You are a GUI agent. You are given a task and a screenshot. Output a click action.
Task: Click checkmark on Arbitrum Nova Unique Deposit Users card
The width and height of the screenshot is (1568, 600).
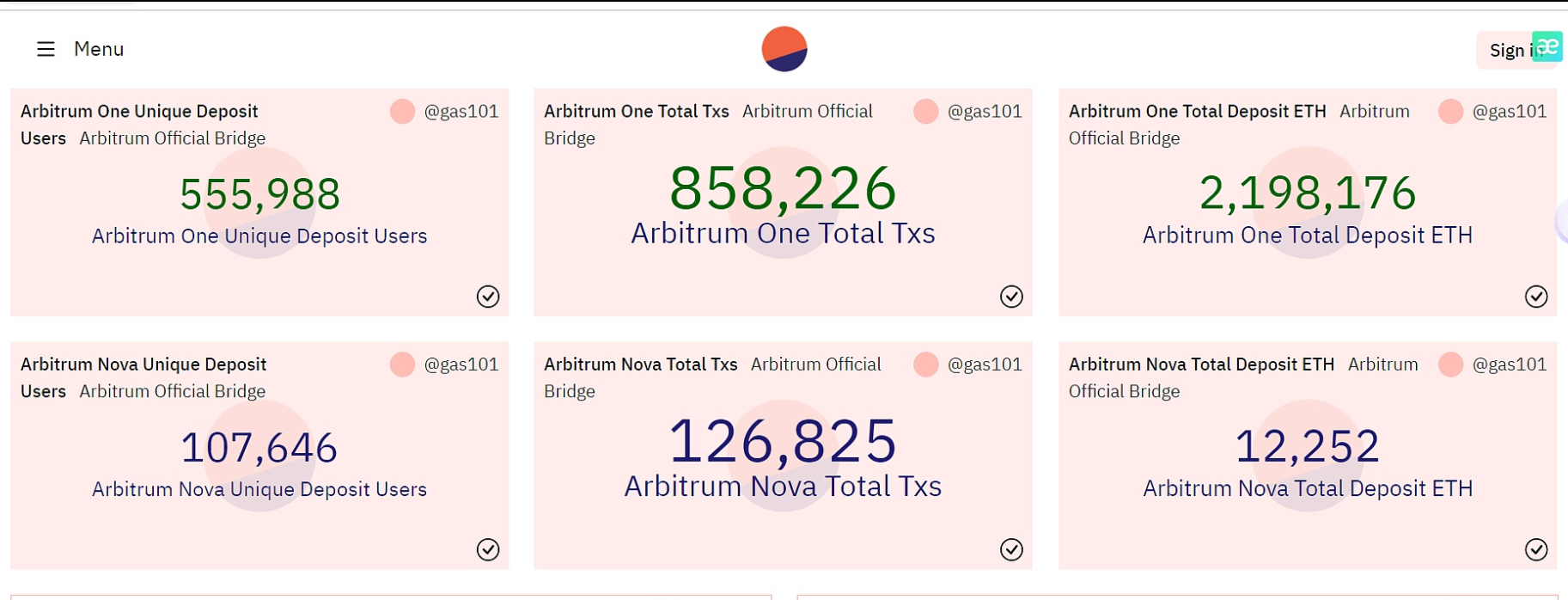point(488,549)
